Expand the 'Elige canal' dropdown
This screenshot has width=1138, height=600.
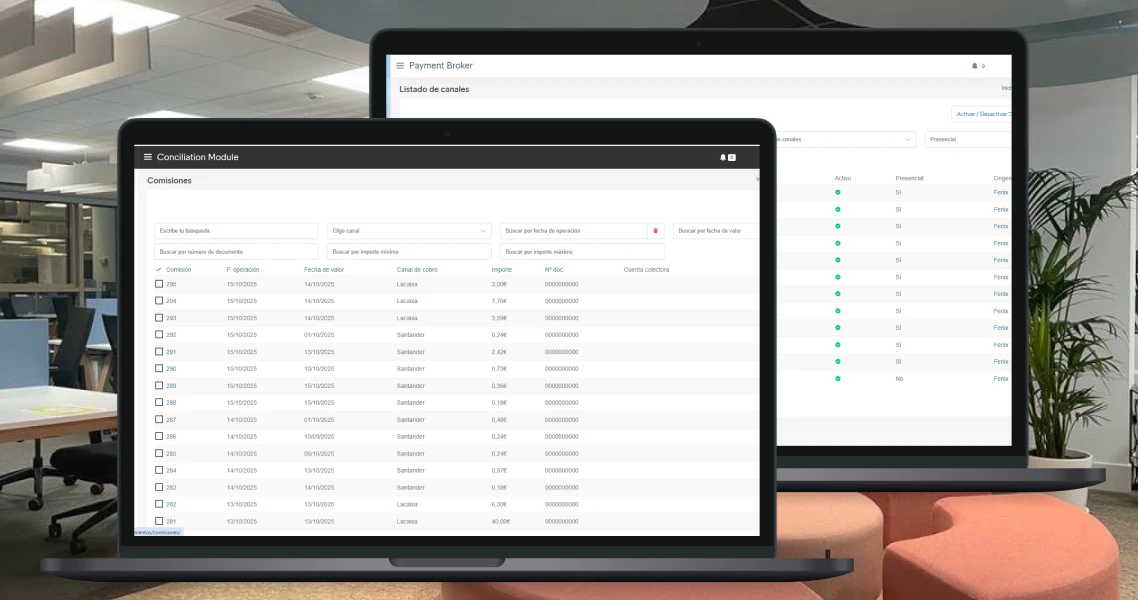pos(409,231)
